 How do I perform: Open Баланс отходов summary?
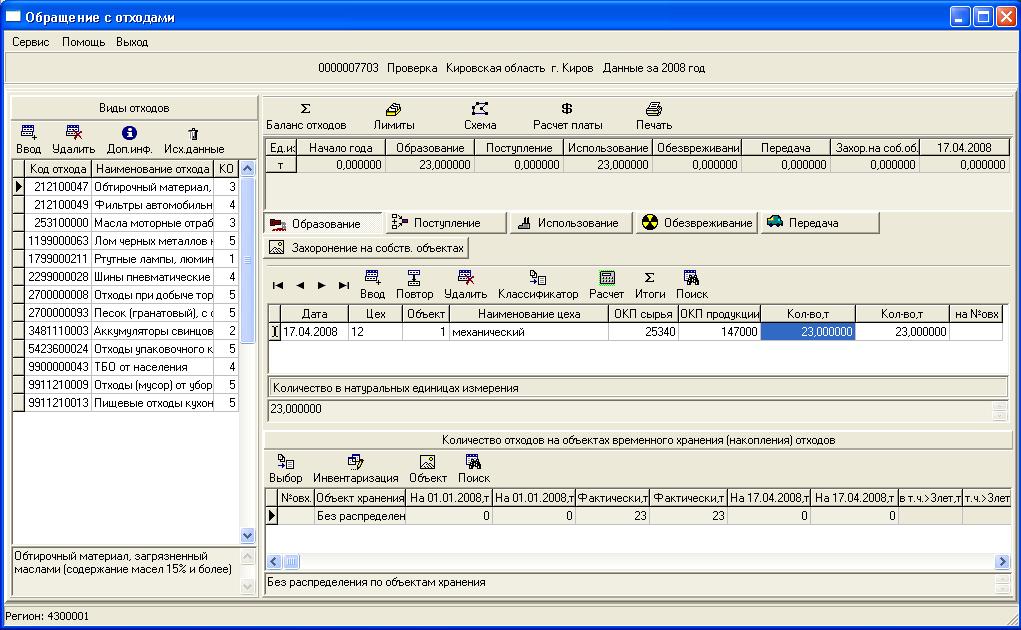(305, 116)
